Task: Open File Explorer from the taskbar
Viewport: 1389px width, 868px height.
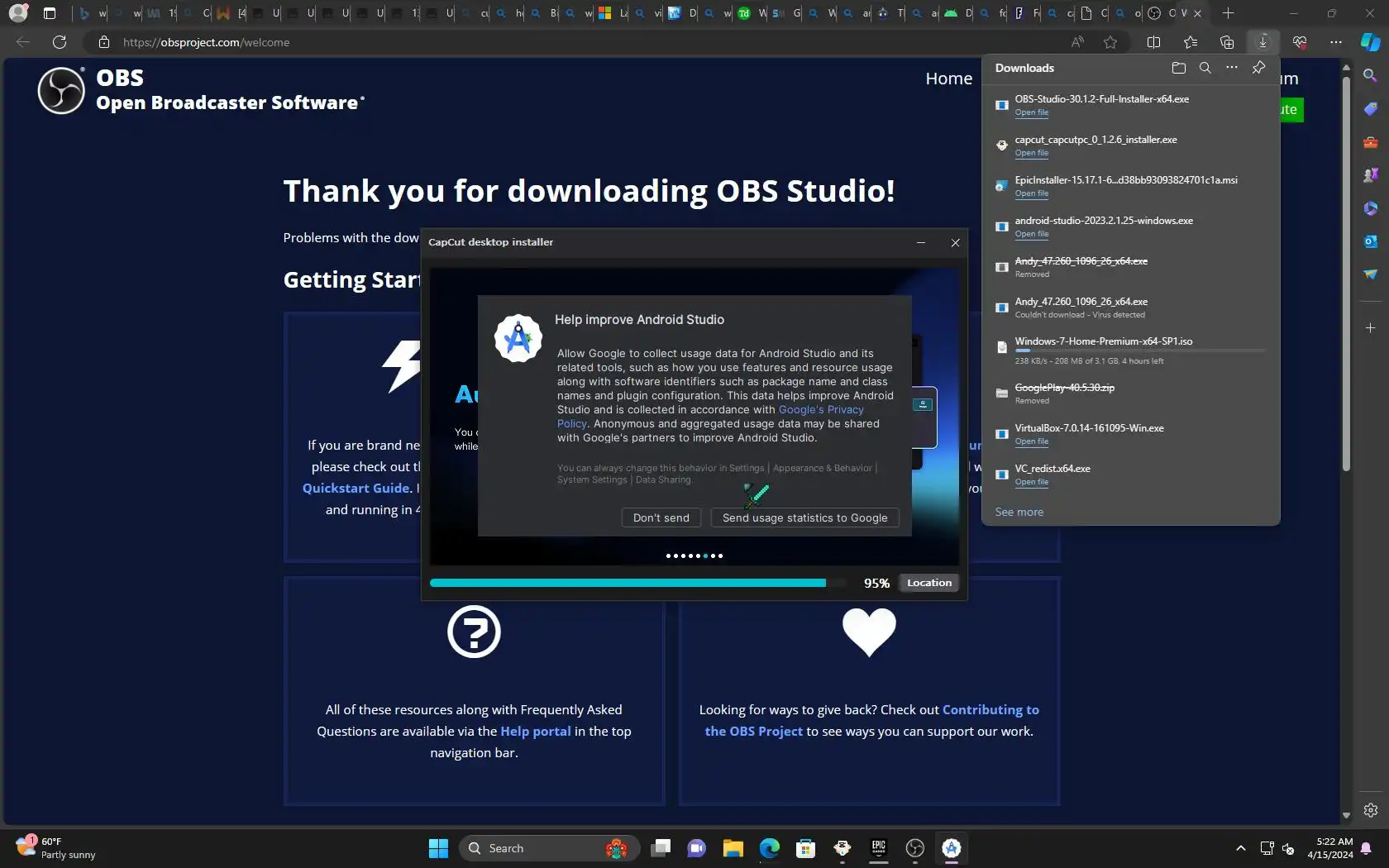Action: (733, 848)
